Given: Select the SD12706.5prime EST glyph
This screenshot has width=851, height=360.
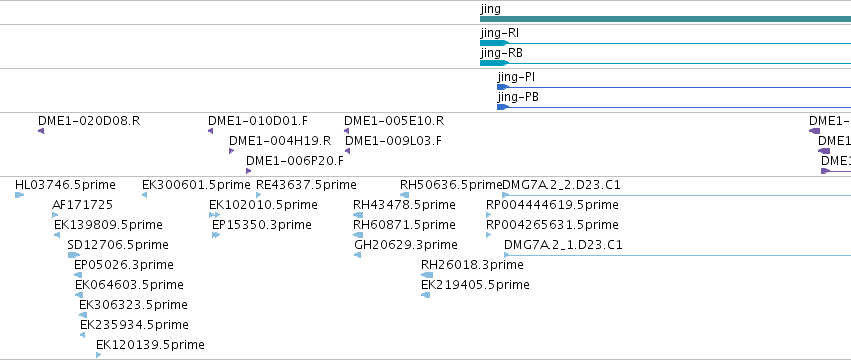Looking at the screenshot, I should (74, 255).
